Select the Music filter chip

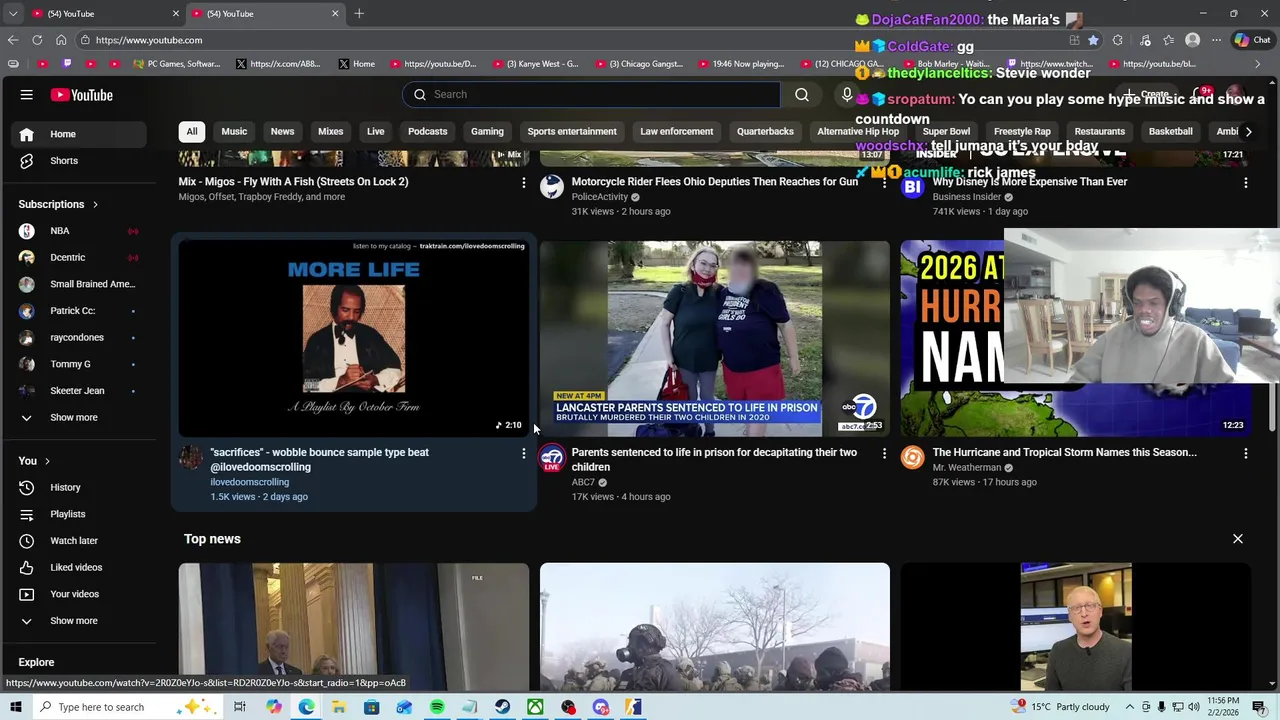(234, 131)
